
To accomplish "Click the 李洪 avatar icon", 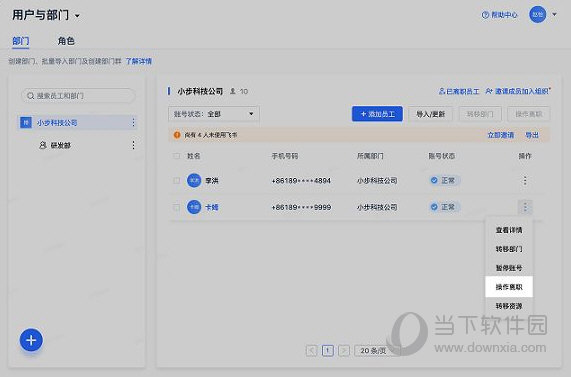I will 194,180.
